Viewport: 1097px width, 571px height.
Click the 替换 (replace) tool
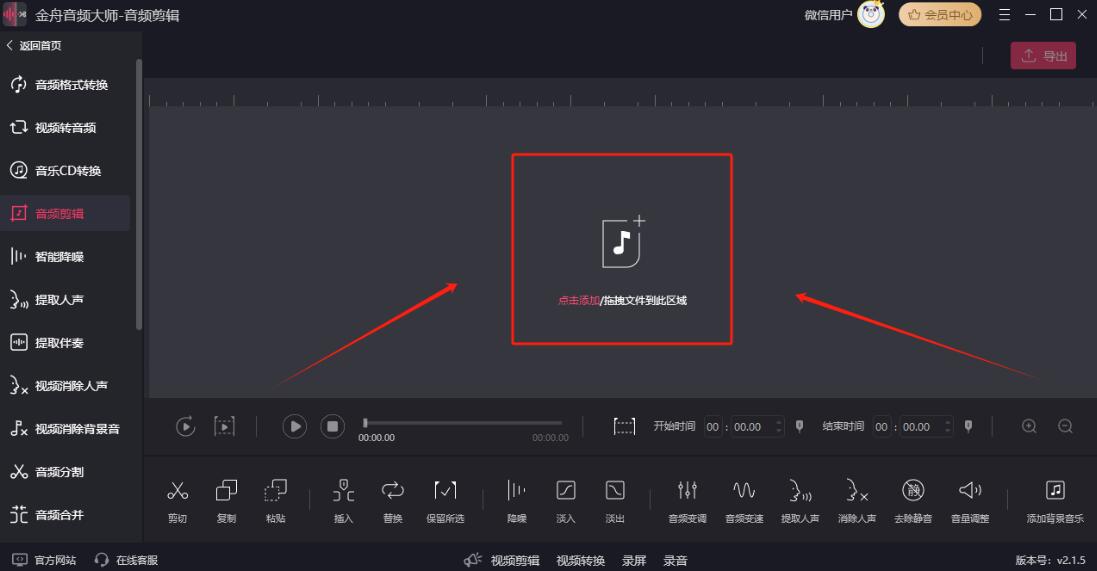[x=392, y=500]
